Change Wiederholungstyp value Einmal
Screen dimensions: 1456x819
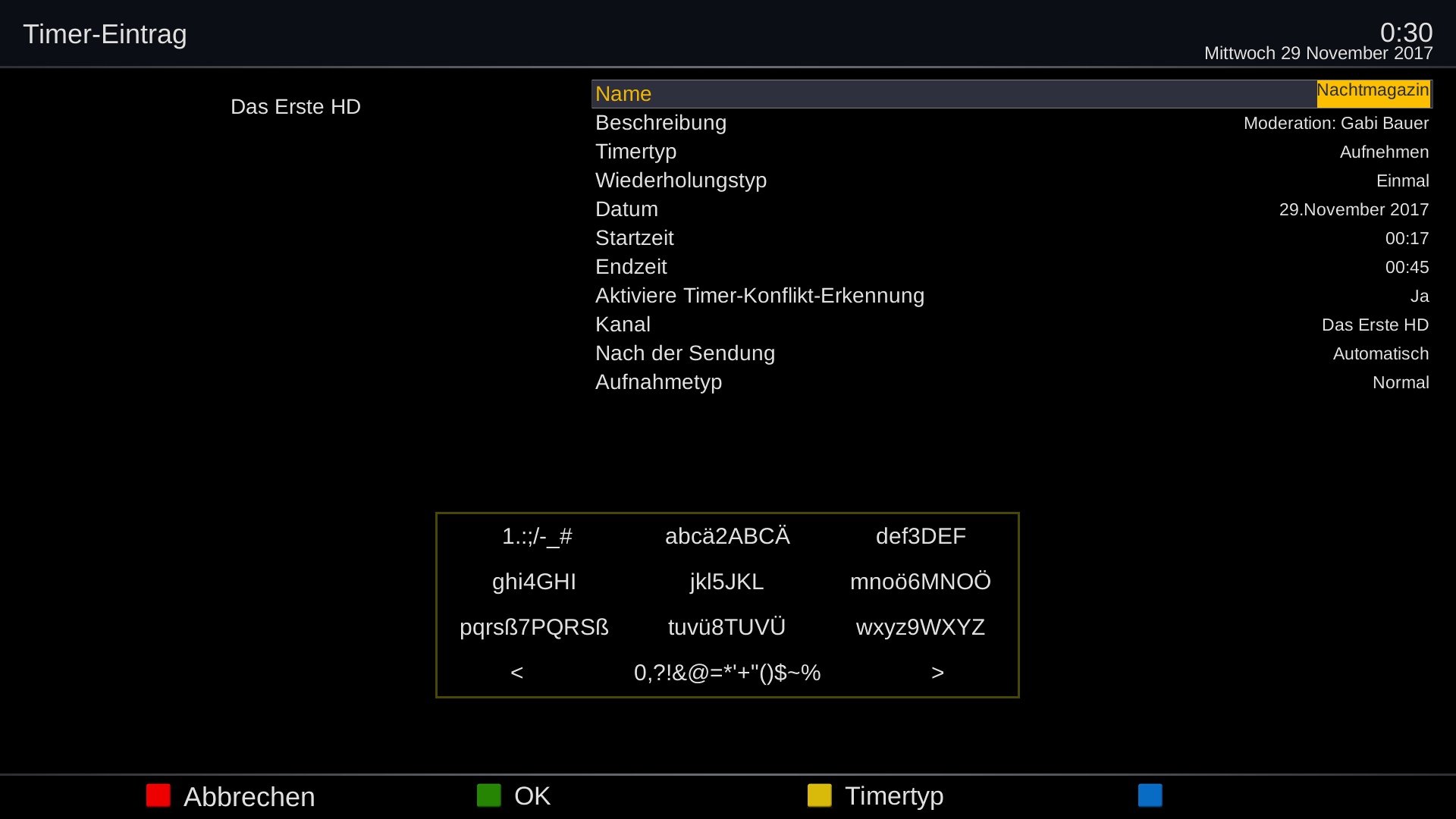[x=1401, y=181]
